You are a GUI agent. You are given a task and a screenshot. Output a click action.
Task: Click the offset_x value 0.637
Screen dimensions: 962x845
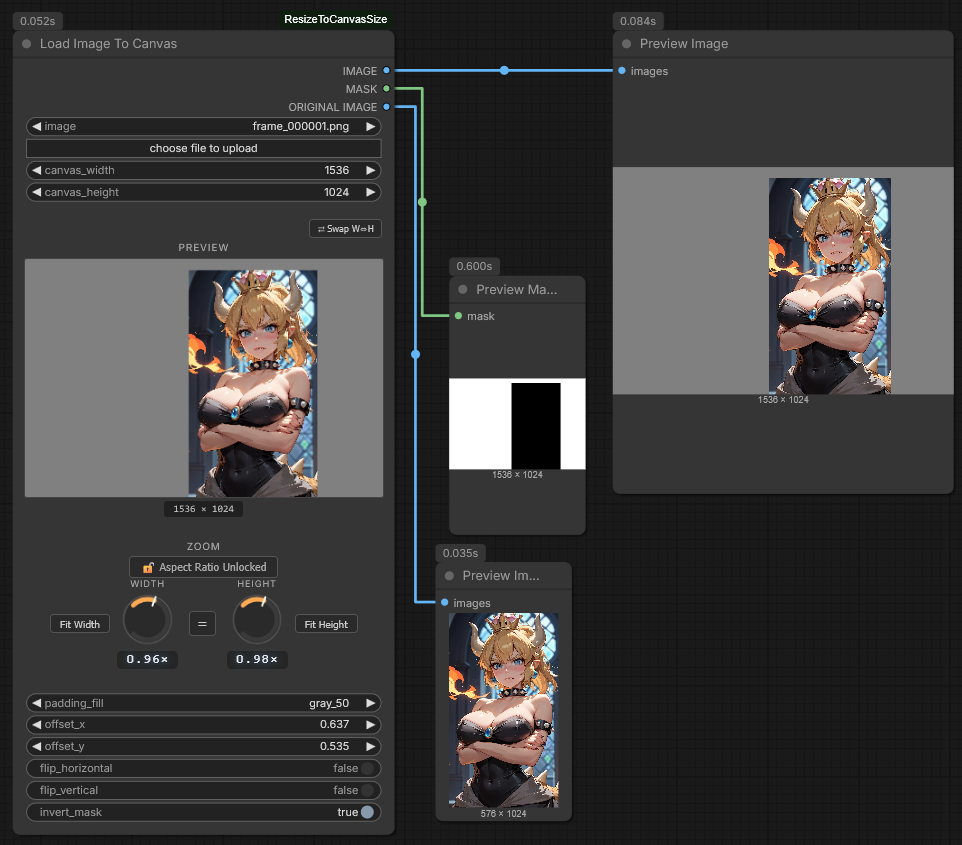coord(334,725)
